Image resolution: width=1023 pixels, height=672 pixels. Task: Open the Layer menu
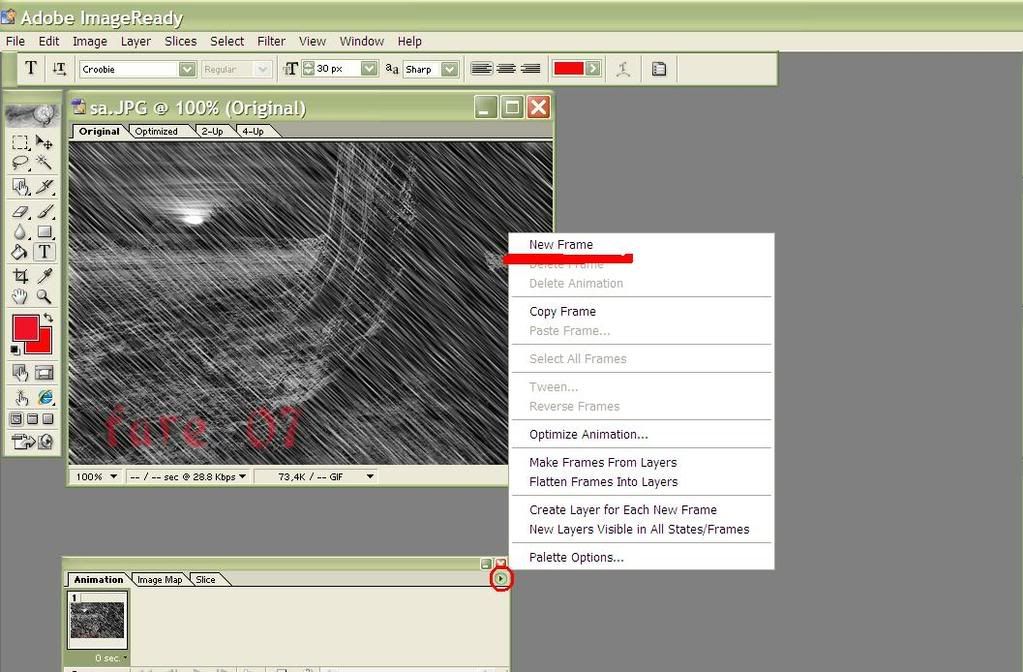coord(136,41)
